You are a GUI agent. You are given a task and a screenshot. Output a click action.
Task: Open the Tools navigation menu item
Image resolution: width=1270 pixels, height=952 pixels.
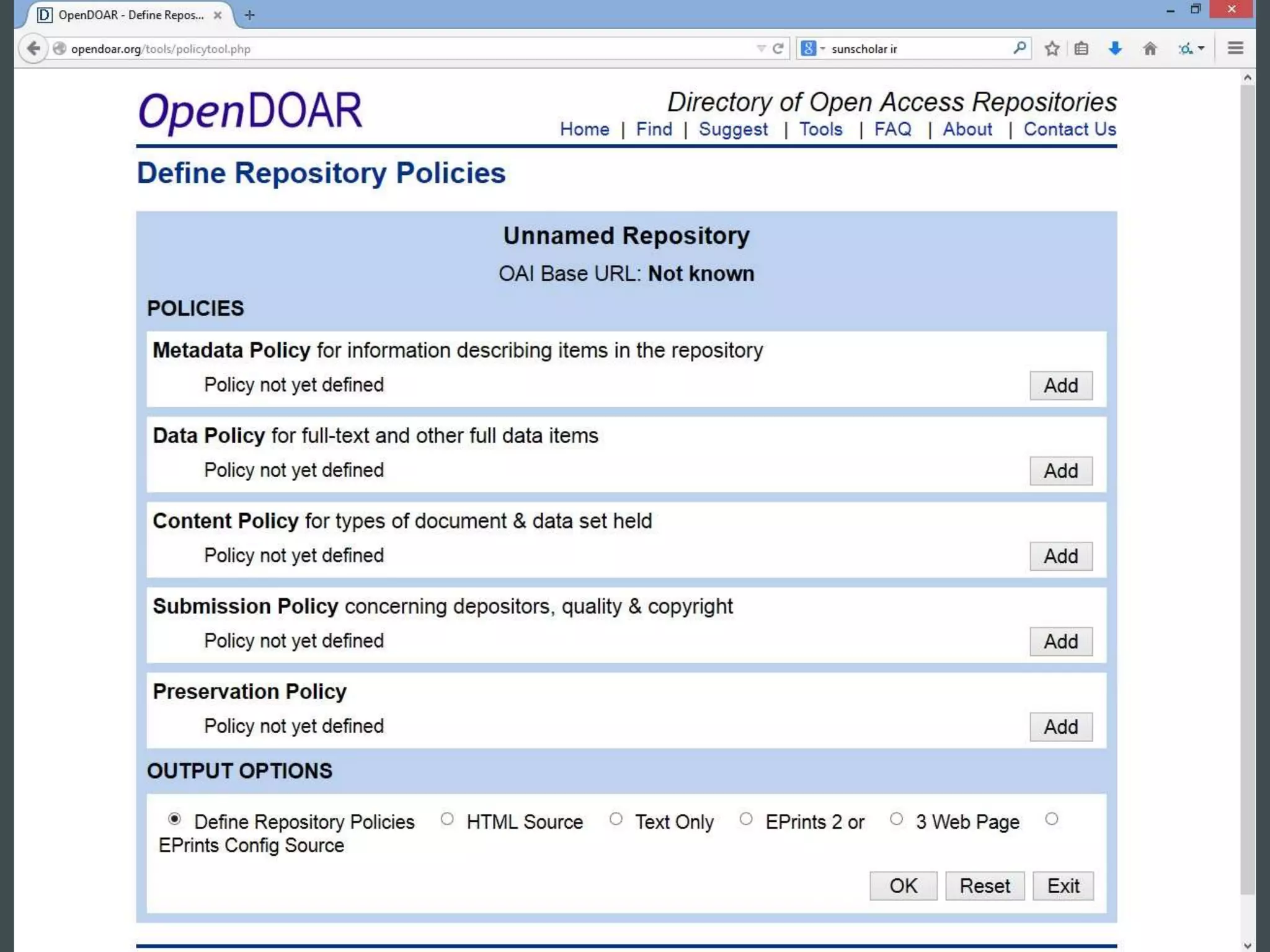click(x=820, y=129)
